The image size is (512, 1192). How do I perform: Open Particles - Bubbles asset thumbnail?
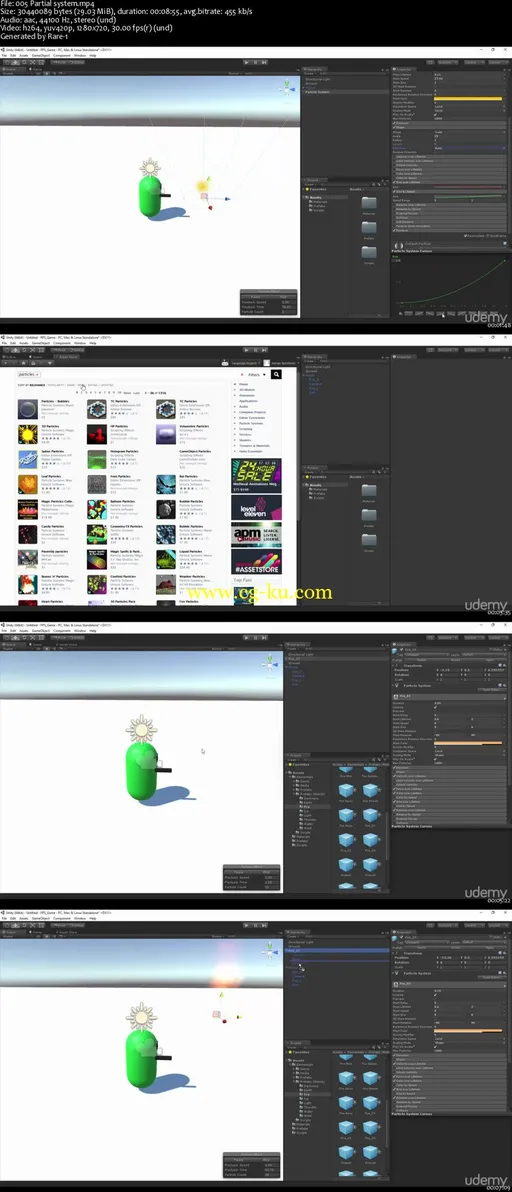[28, 410]
